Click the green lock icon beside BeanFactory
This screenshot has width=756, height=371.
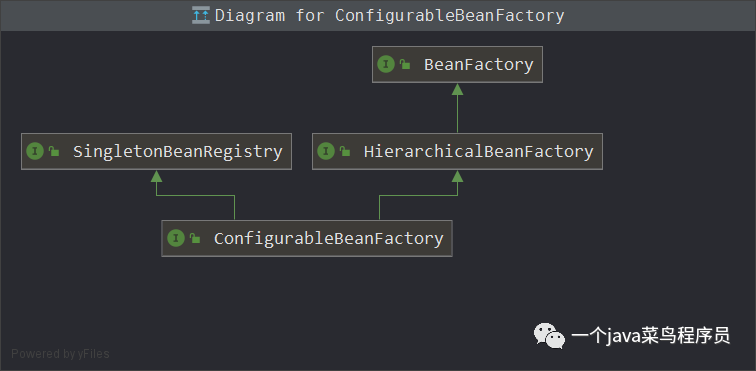[x=405, y=64]
